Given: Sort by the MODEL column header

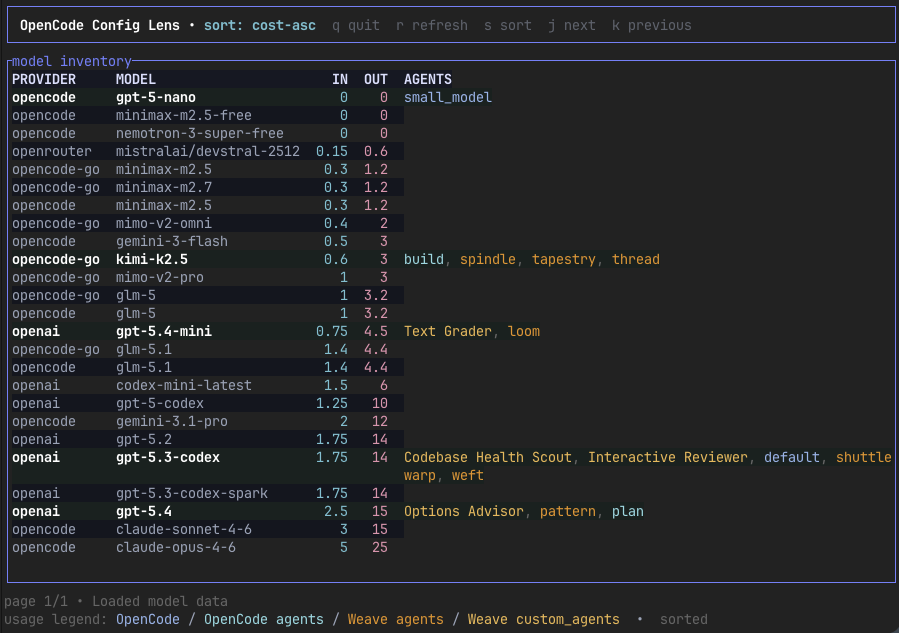Looking at the screenshot, I should click(x=135, y=79).
